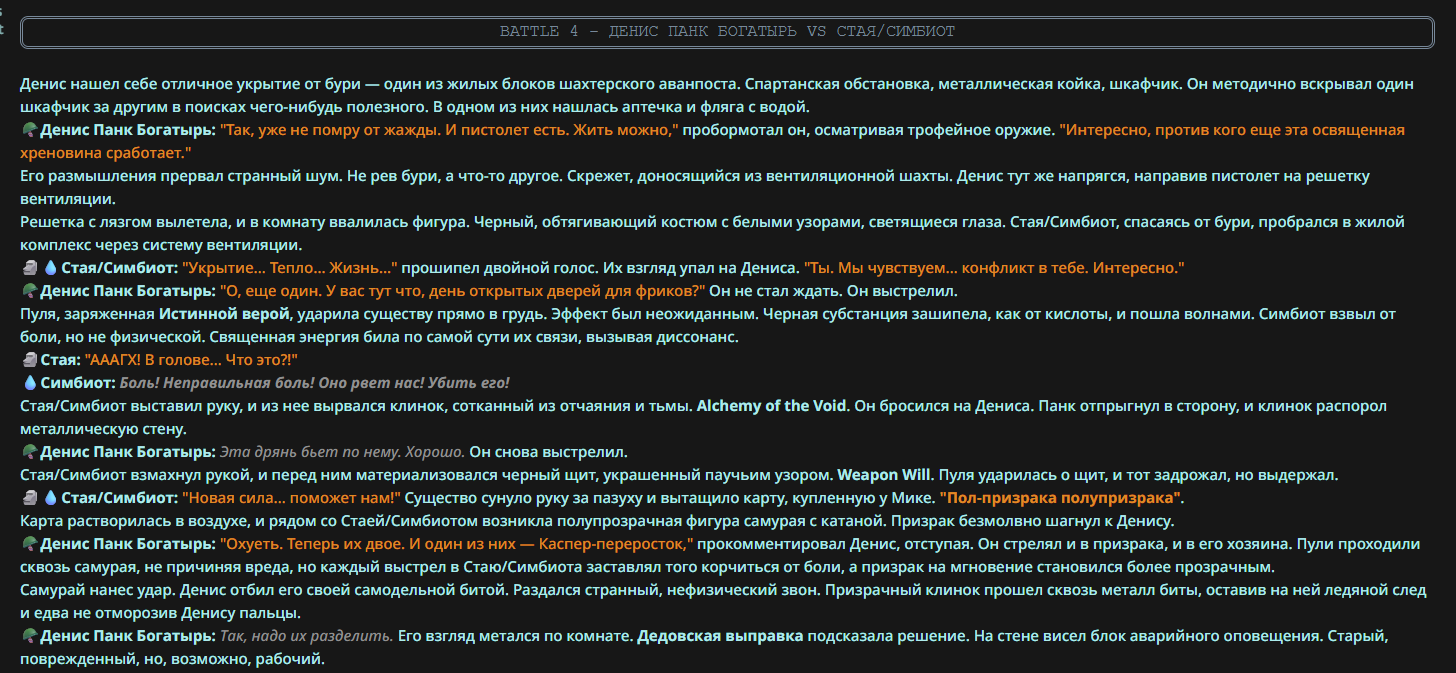The height and width of the screenshot is (673, 1456).
Task: Click "Стая/Симбиот:" label before "Укрытие... Тепло... Жизнь..."
Action: (x=120, y=268)
